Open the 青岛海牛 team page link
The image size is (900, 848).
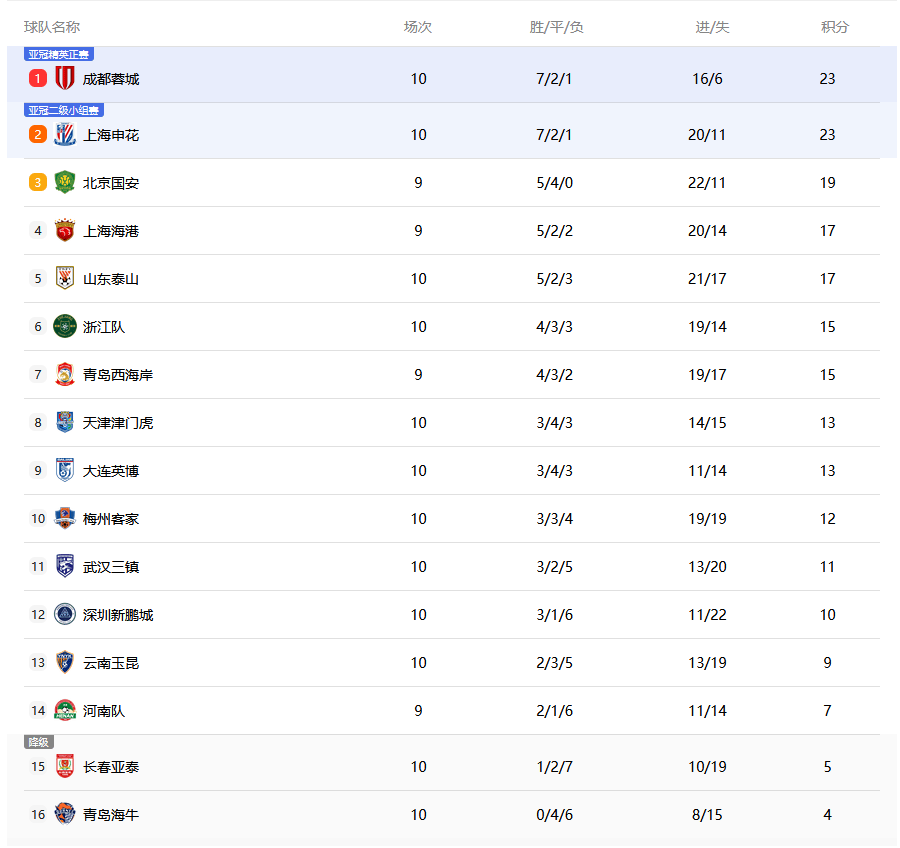point(111,815)
